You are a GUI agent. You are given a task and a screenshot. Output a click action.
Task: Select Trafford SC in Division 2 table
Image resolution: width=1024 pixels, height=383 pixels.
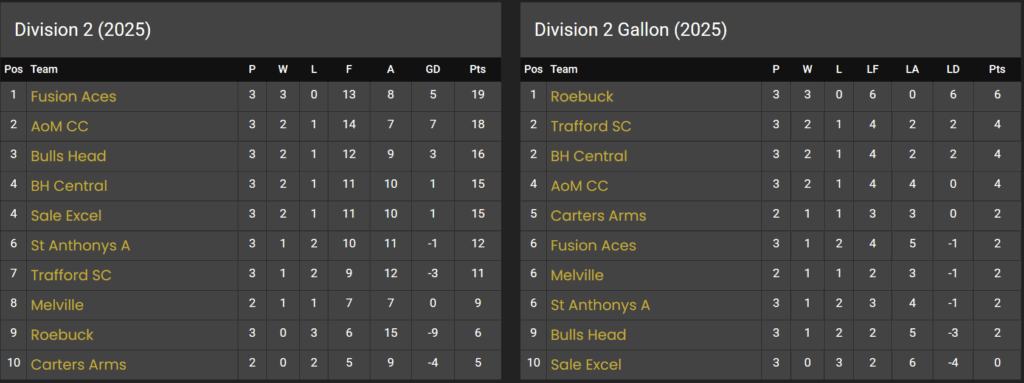point(71,275)
